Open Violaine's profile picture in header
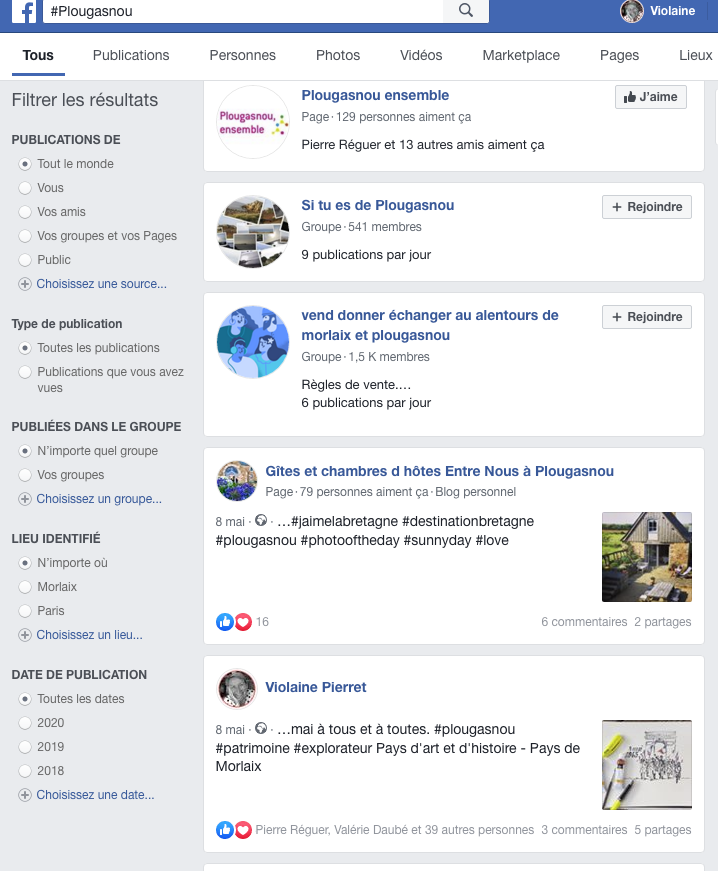The height and width of the screenshot is (871, 718). (632, 11)
